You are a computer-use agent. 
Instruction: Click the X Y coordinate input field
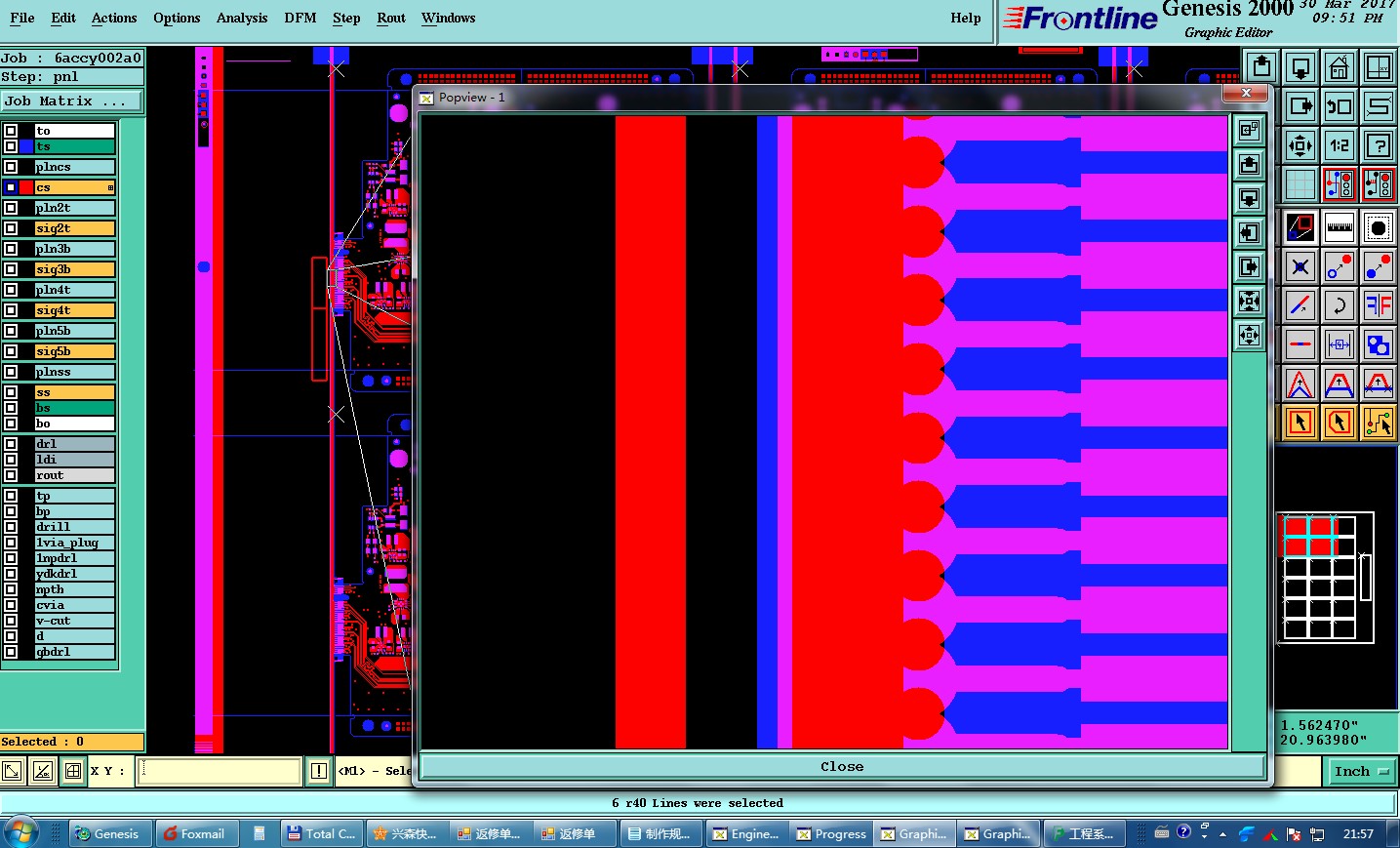tap(220, 771)
